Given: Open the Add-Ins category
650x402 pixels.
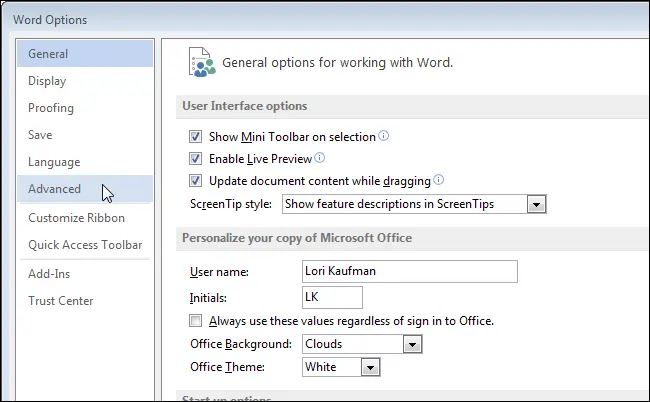Looking at the screenshot, I should pyautogui.click(x=85, y=274).
